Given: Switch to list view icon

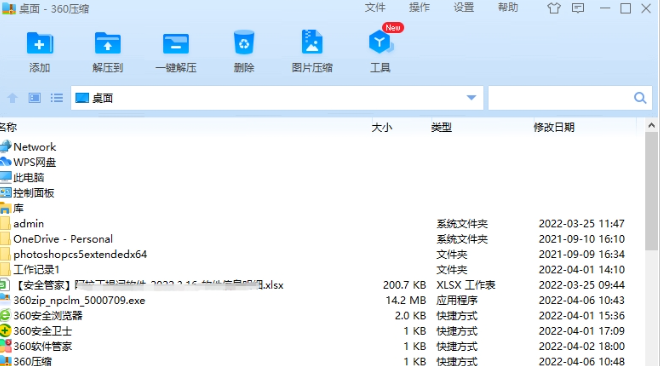Looking at the screenshot, I should 56,98.
